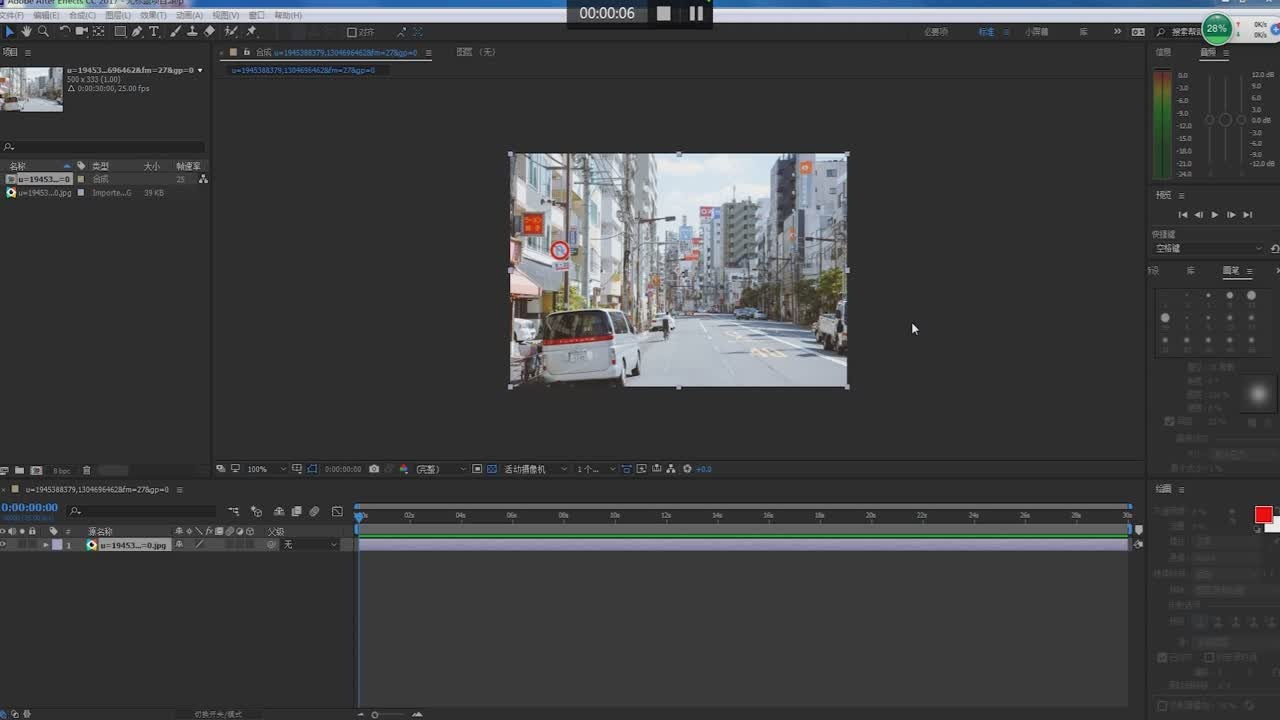Switch to the 必要项 workspace
The height and width of the screenshot is (720, 1280).
tap(936, 32)
